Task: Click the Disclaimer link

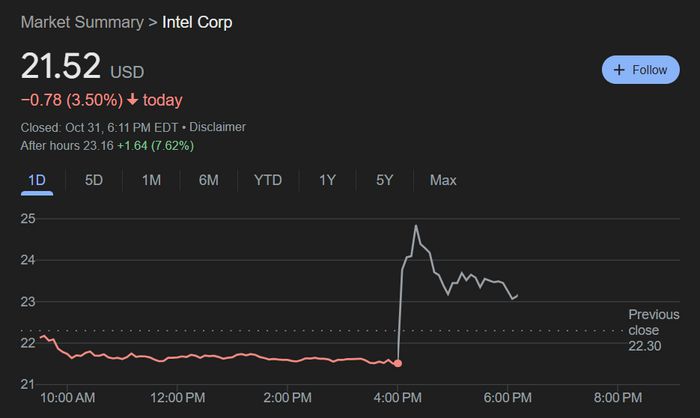Action: pos(217,127)
